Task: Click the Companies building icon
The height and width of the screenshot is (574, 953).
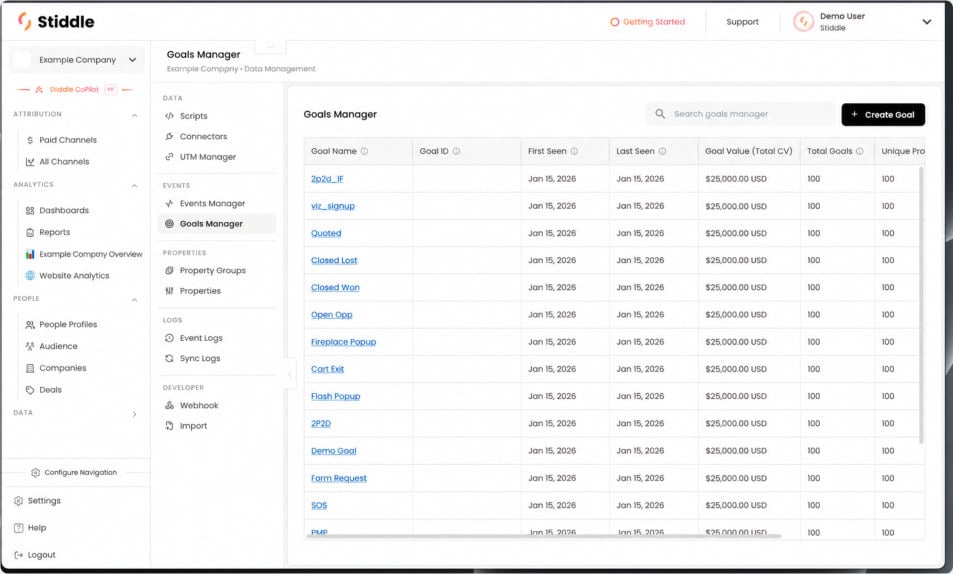Action: [30, 368]
